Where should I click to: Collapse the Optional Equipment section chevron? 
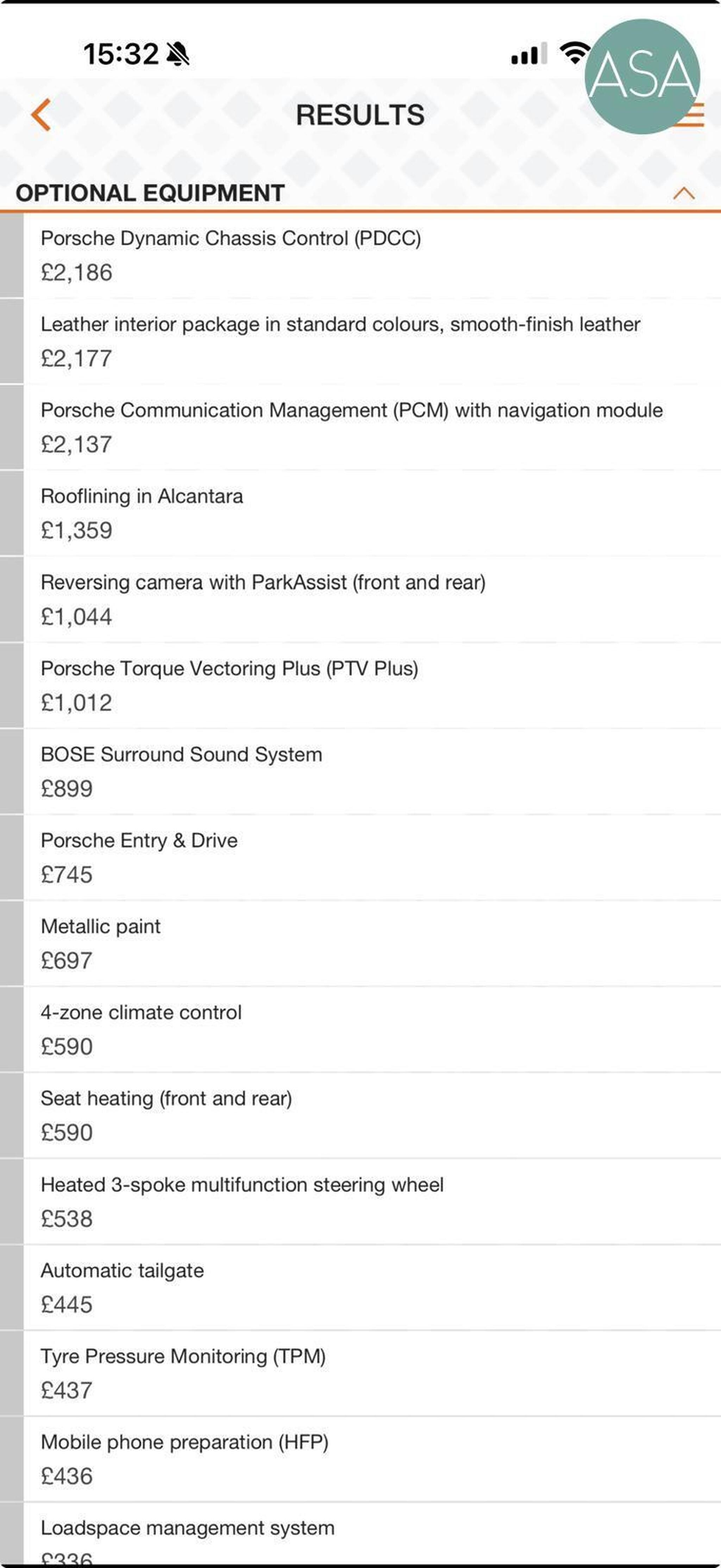684,194
